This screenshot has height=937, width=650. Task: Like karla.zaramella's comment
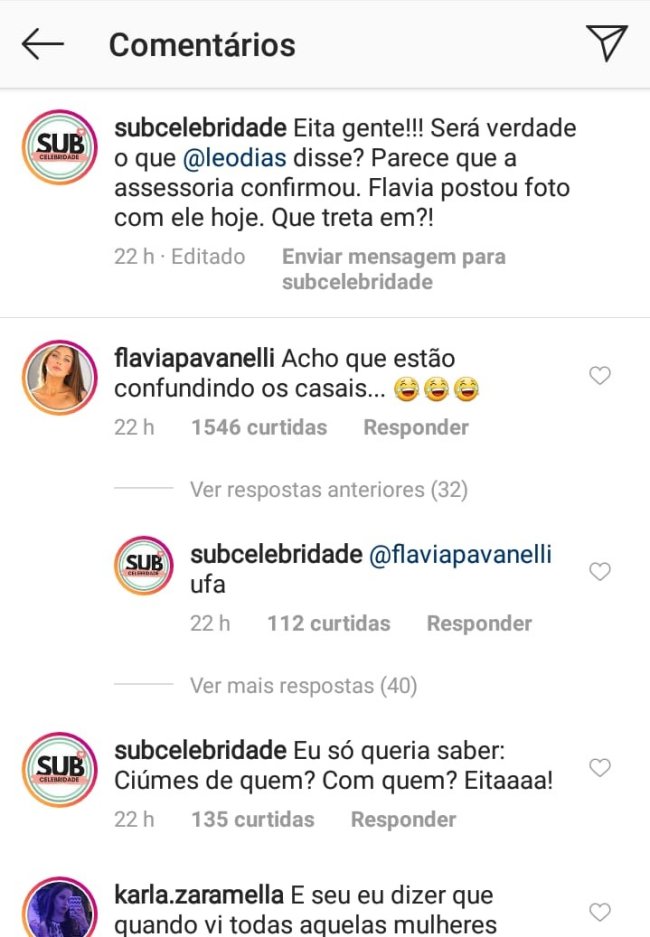tap(600, 912)
